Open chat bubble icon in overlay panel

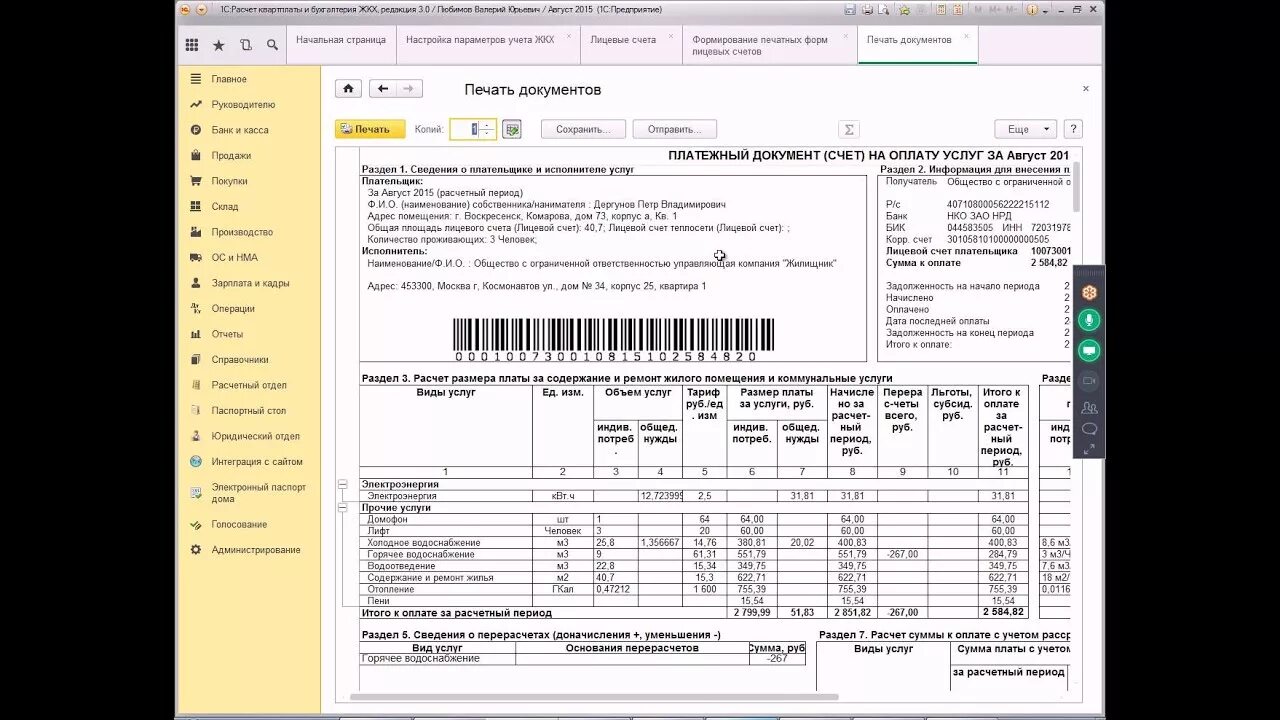point(1089,429)
